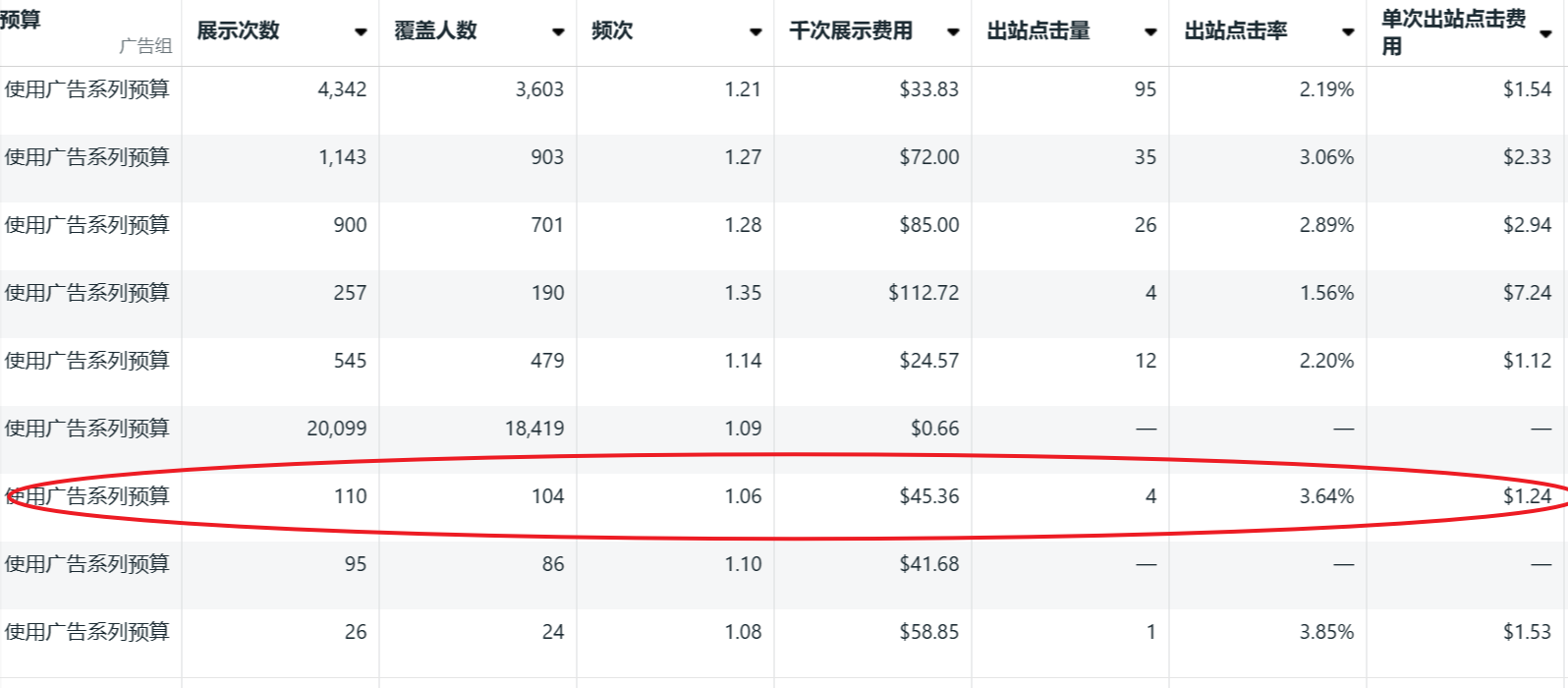
Task: Expand the 频次 column dropdown arrow
Action: tap(756, 32)
